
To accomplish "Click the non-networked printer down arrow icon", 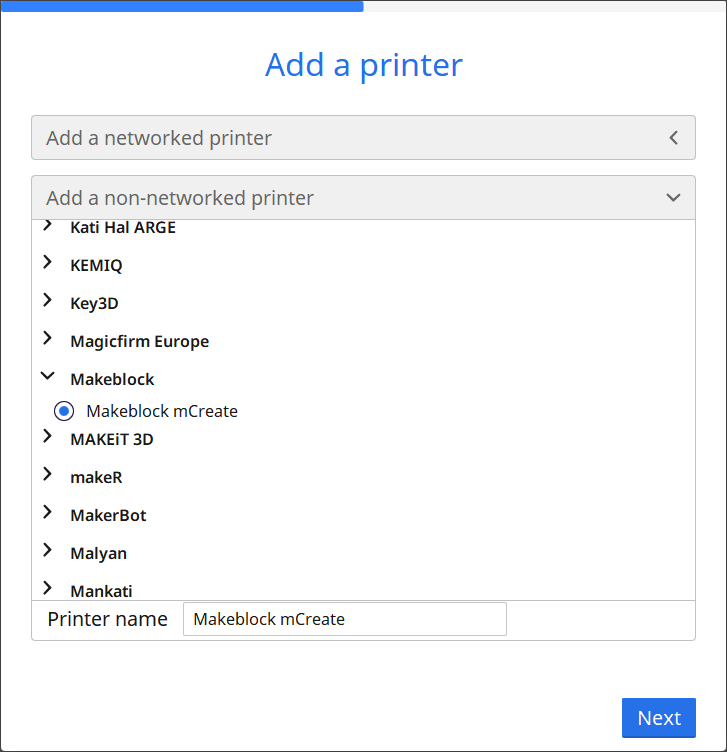I will pos(673,198).
